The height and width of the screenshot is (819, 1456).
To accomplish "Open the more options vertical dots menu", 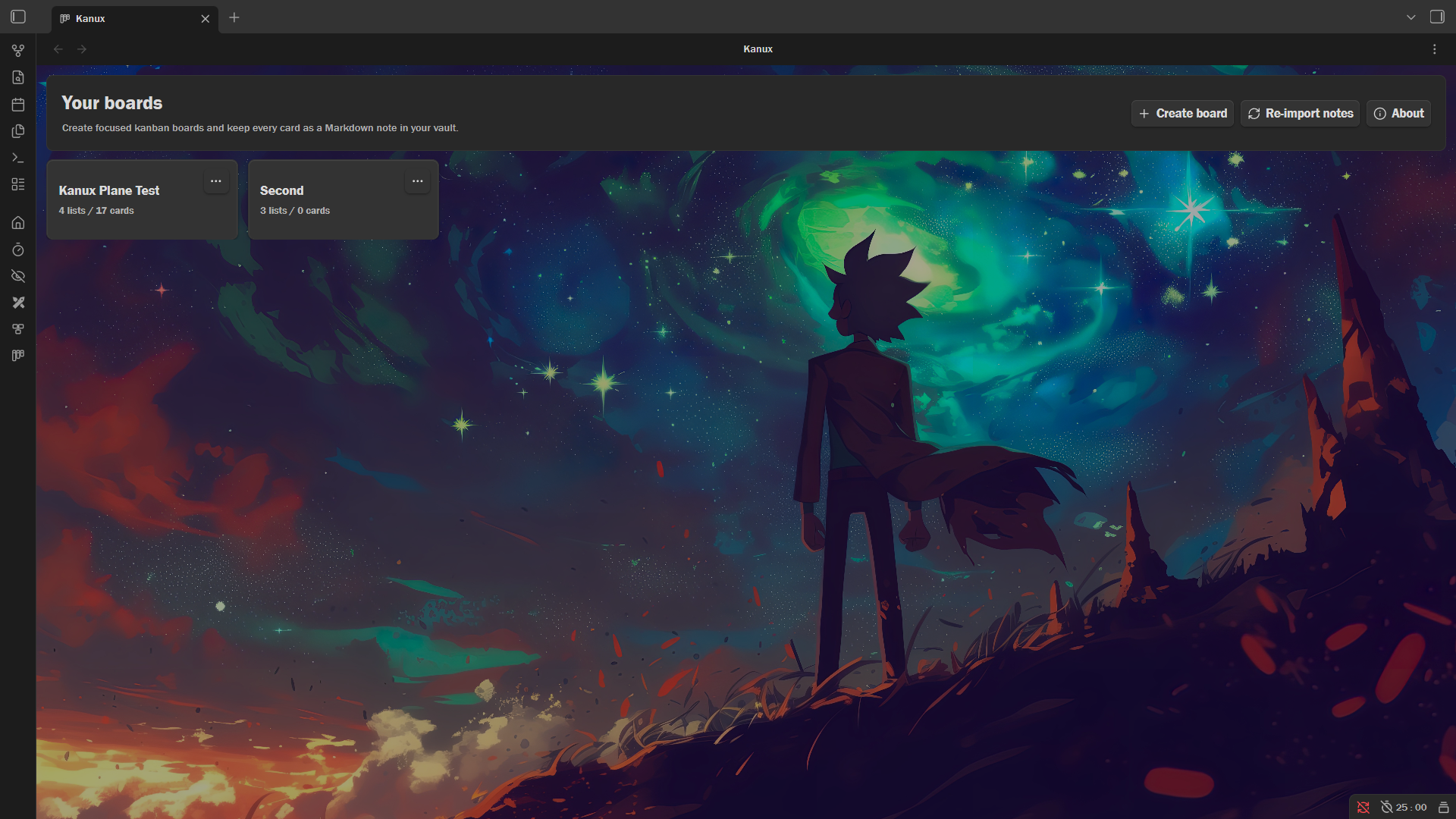I will click(x=1435, y=49).
